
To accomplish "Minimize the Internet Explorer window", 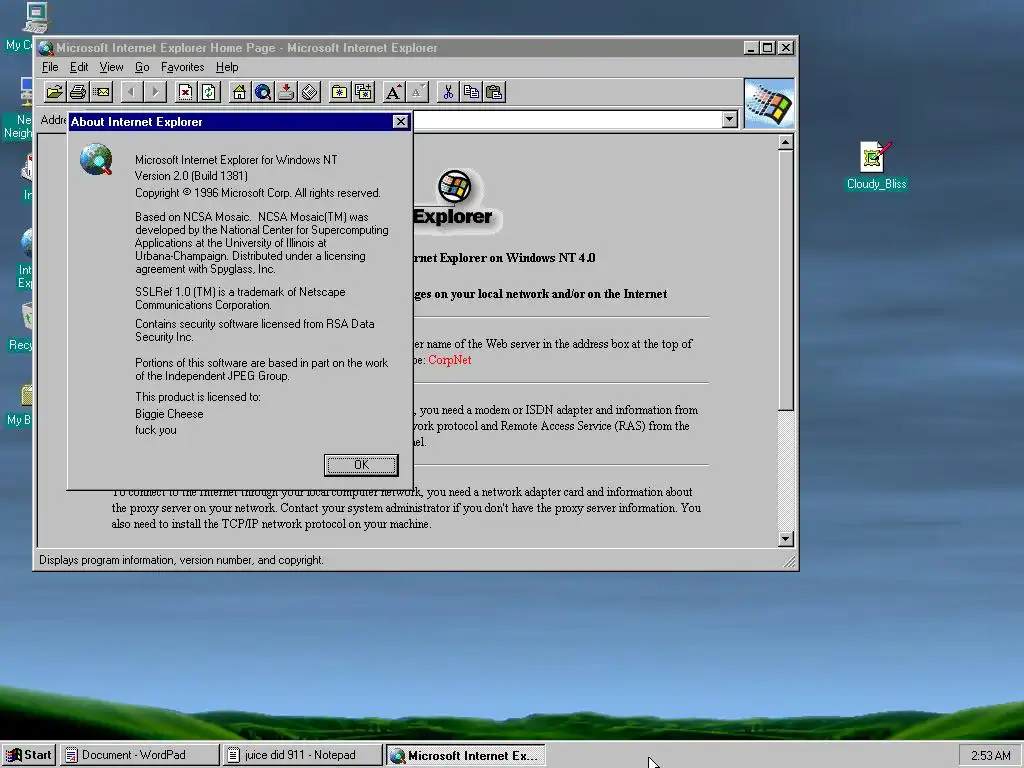I will click(x=751, y=48).
